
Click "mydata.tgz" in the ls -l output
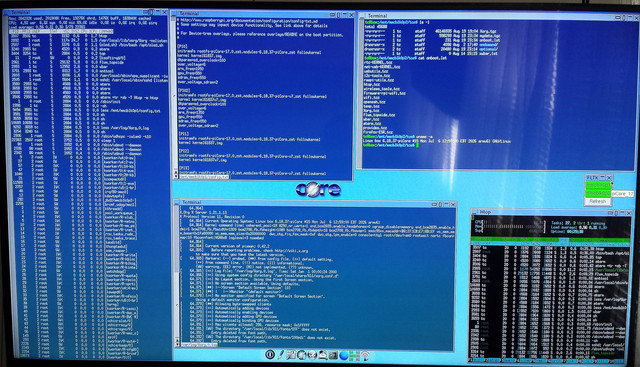coord(489,36)
